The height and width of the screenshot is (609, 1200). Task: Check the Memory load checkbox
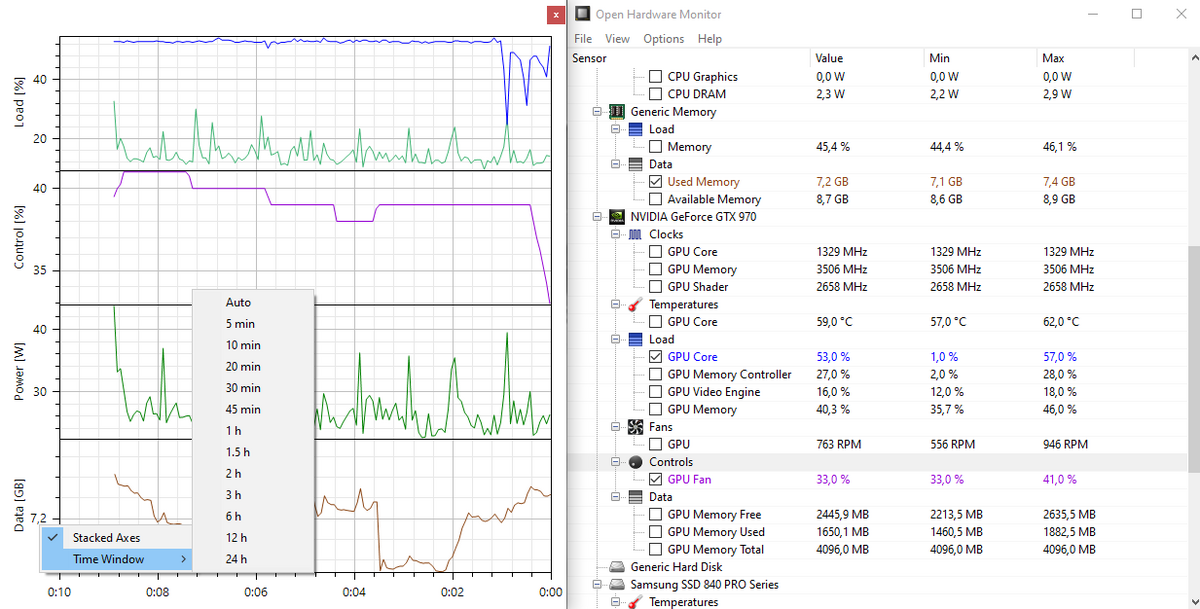[655, 147]
